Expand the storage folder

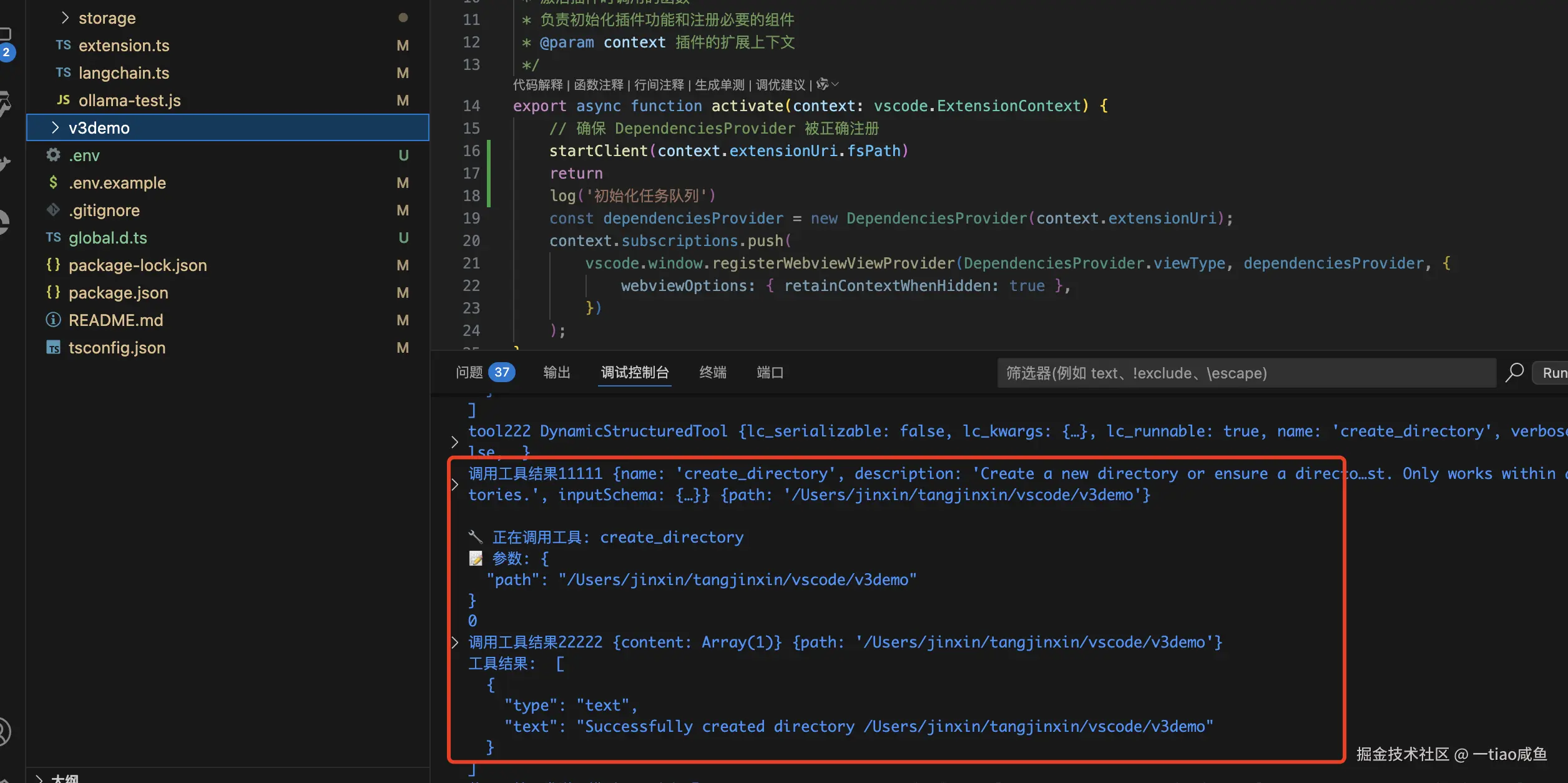(65, 18)
